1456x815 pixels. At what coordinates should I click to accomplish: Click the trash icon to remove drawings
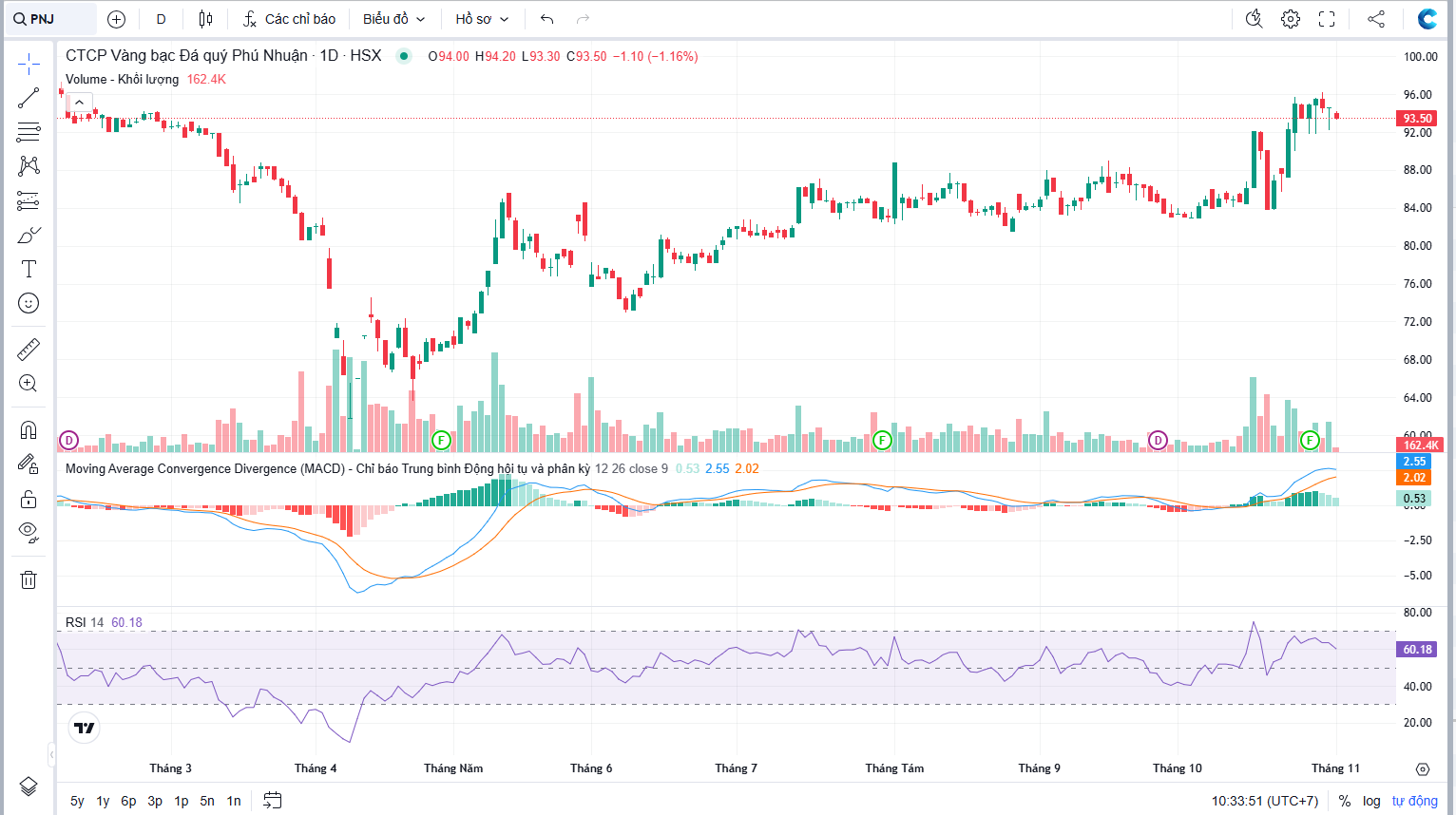29,579
